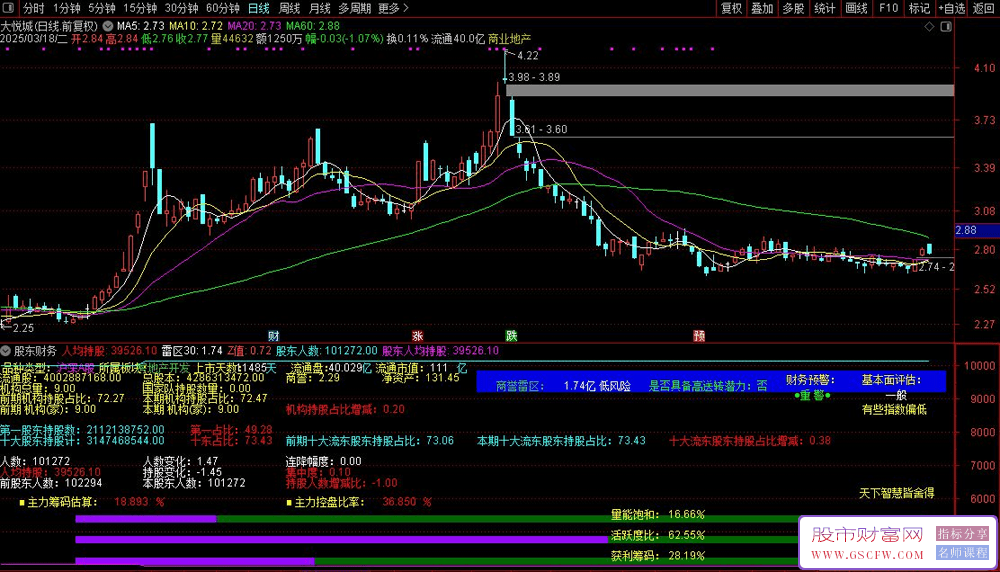Click the 财 event marker on the timeline
Image resolution: width=1000 pixels, height=572 pixels.
click(x=273, y=334)
